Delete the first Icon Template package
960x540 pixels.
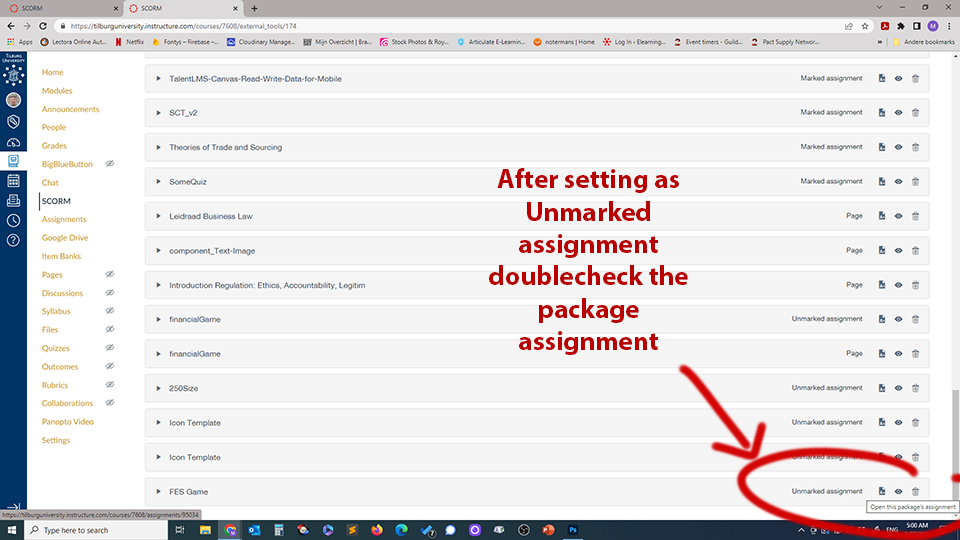pos(915,422)
